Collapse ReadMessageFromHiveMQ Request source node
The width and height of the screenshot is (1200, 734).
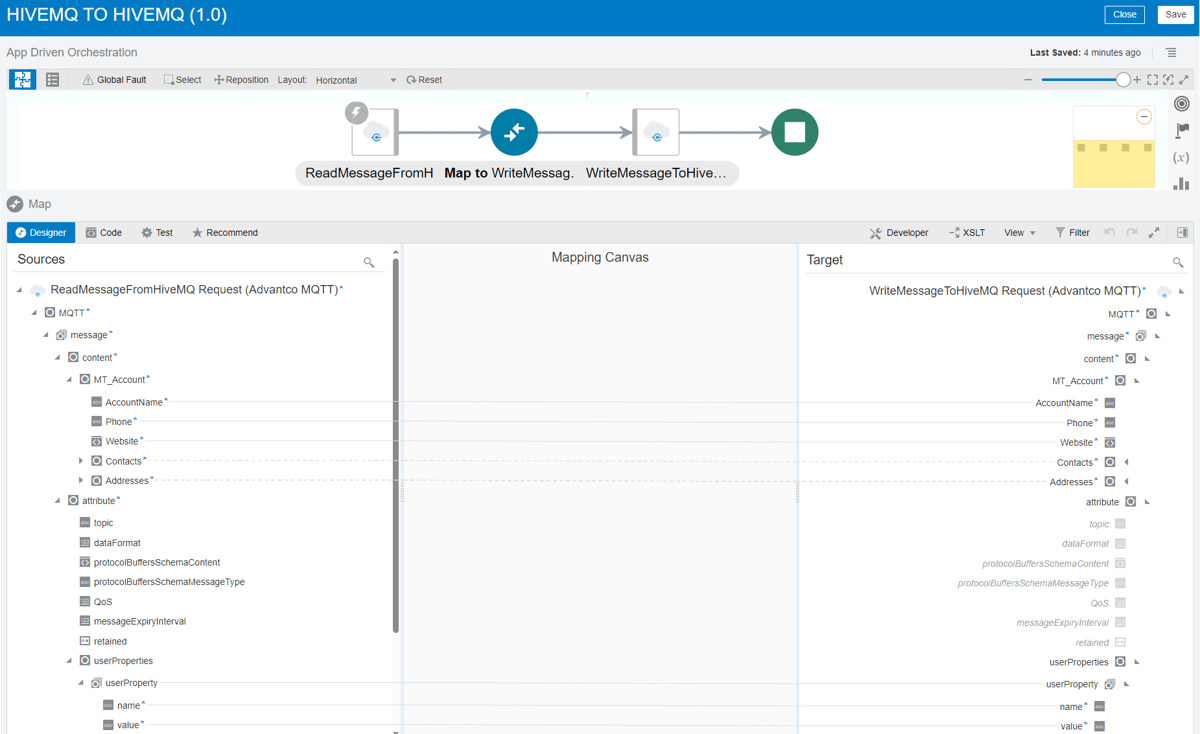tap(19, 290)
